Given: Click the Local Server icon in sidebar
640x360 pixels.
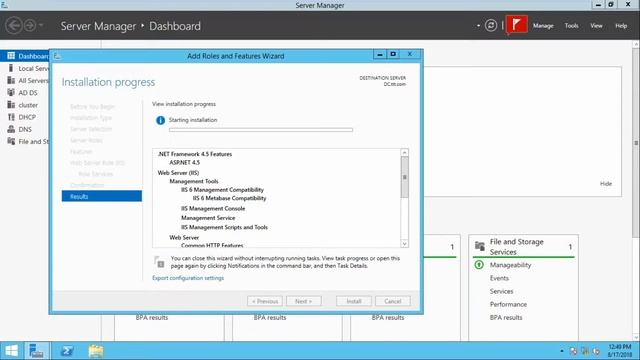Looking at the screenshot, I should (11, 68).
